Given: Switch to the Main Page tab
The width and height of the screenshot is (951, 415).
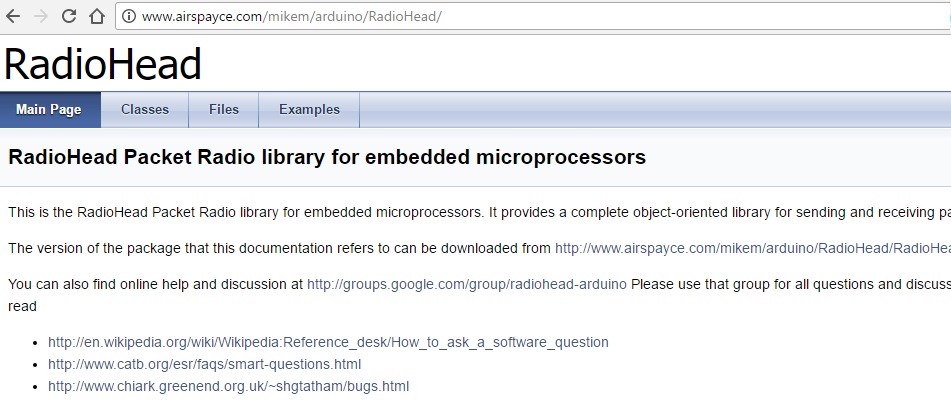Looking at the screenshot, I should coord(49,110).
